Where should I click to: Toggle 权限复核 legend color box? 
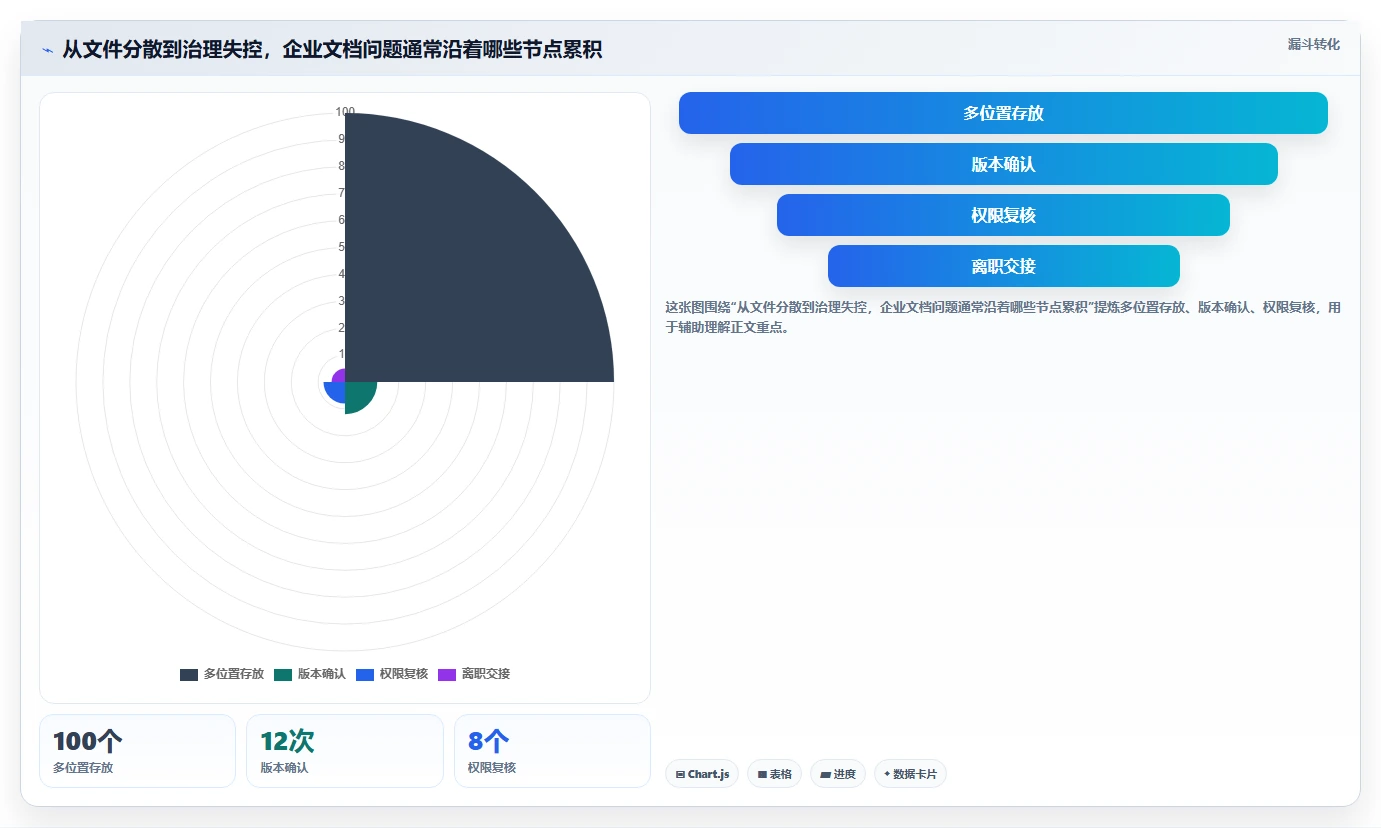[365, 674]
